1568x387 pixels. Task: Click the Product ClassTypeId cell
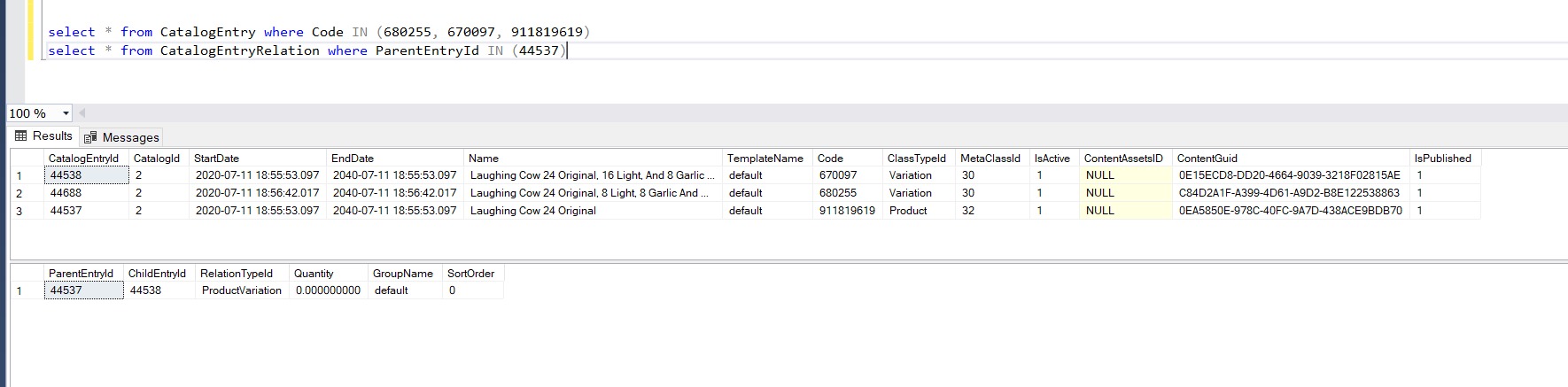[x=908, y=211]
